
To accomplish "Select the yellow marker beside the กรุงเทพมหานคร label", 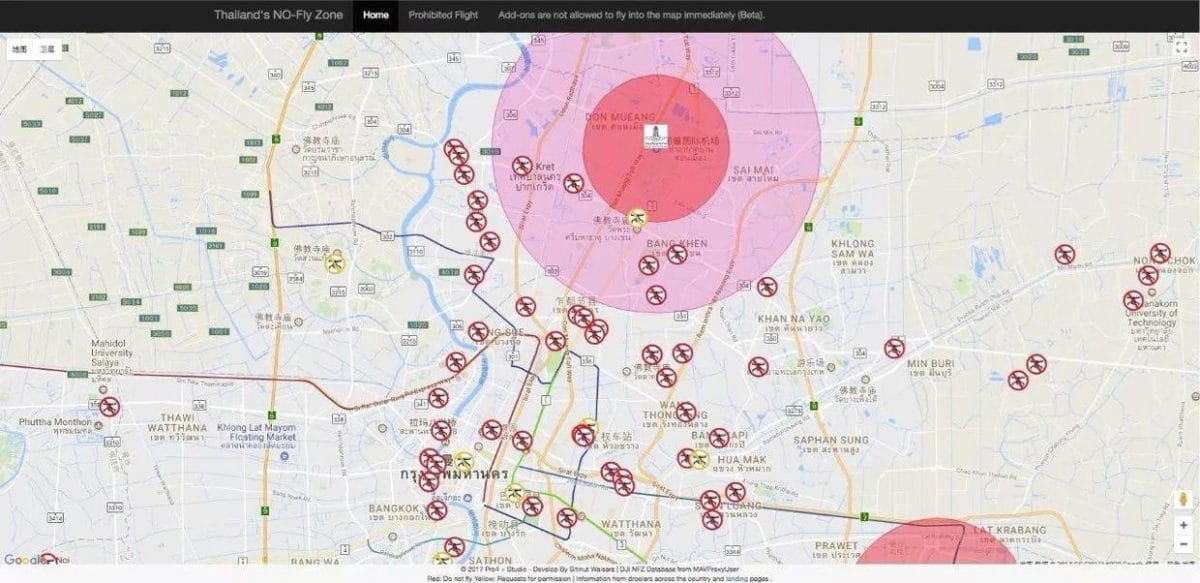I will tap(462, 462).
